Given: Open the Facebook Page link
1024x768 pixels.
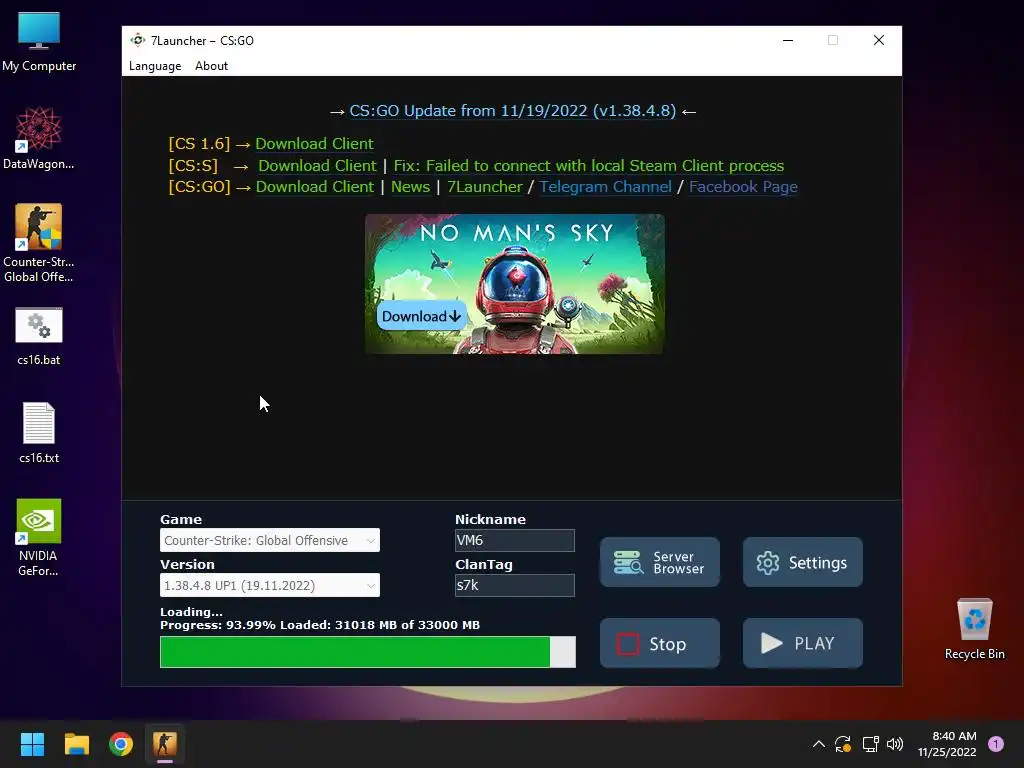Looking at the screenshot, I should 743,187.
